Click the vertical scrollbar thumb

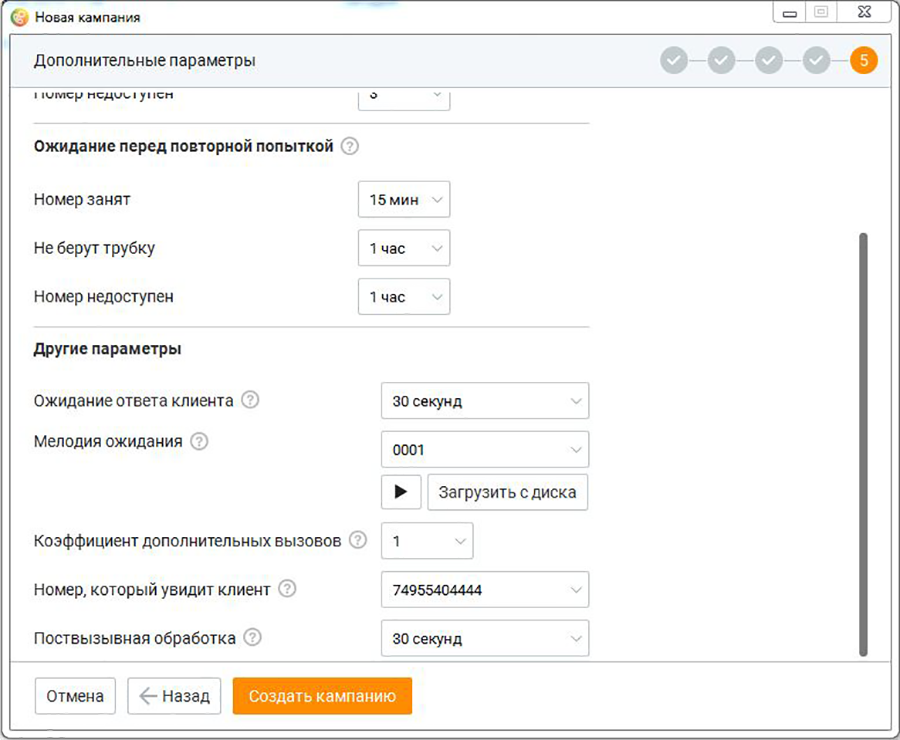tap(863, 445)
